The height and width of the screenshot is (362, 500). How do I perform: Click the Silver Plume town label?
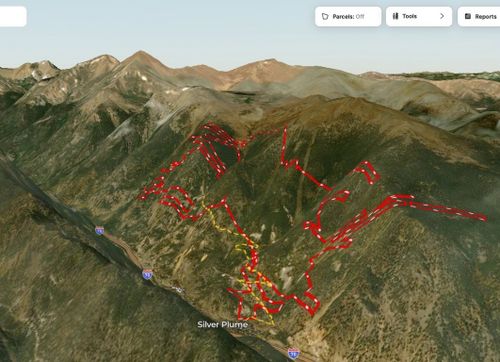[222, 324]
